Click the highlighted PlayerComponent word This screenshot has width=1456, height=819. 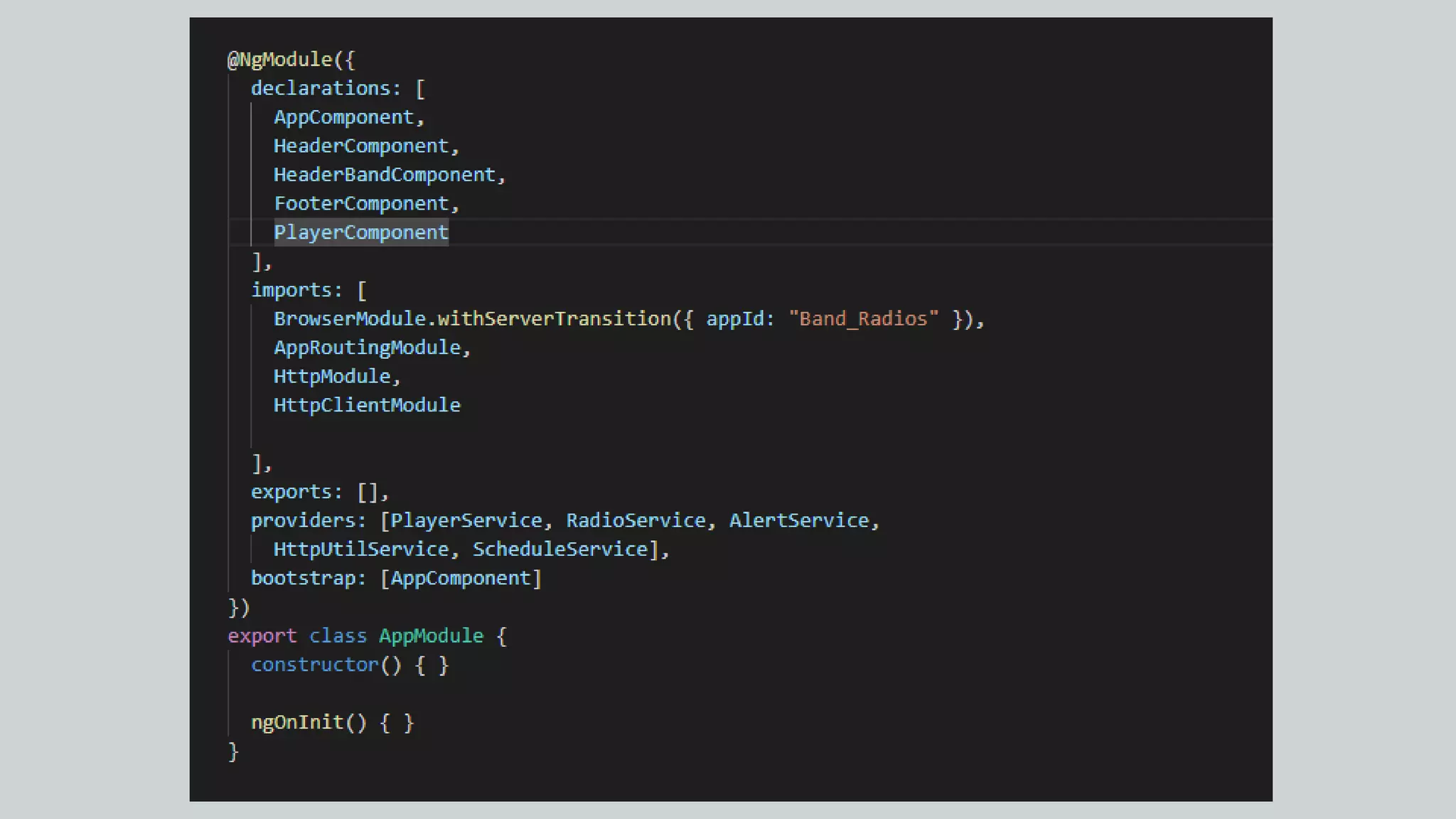[361, 232]
